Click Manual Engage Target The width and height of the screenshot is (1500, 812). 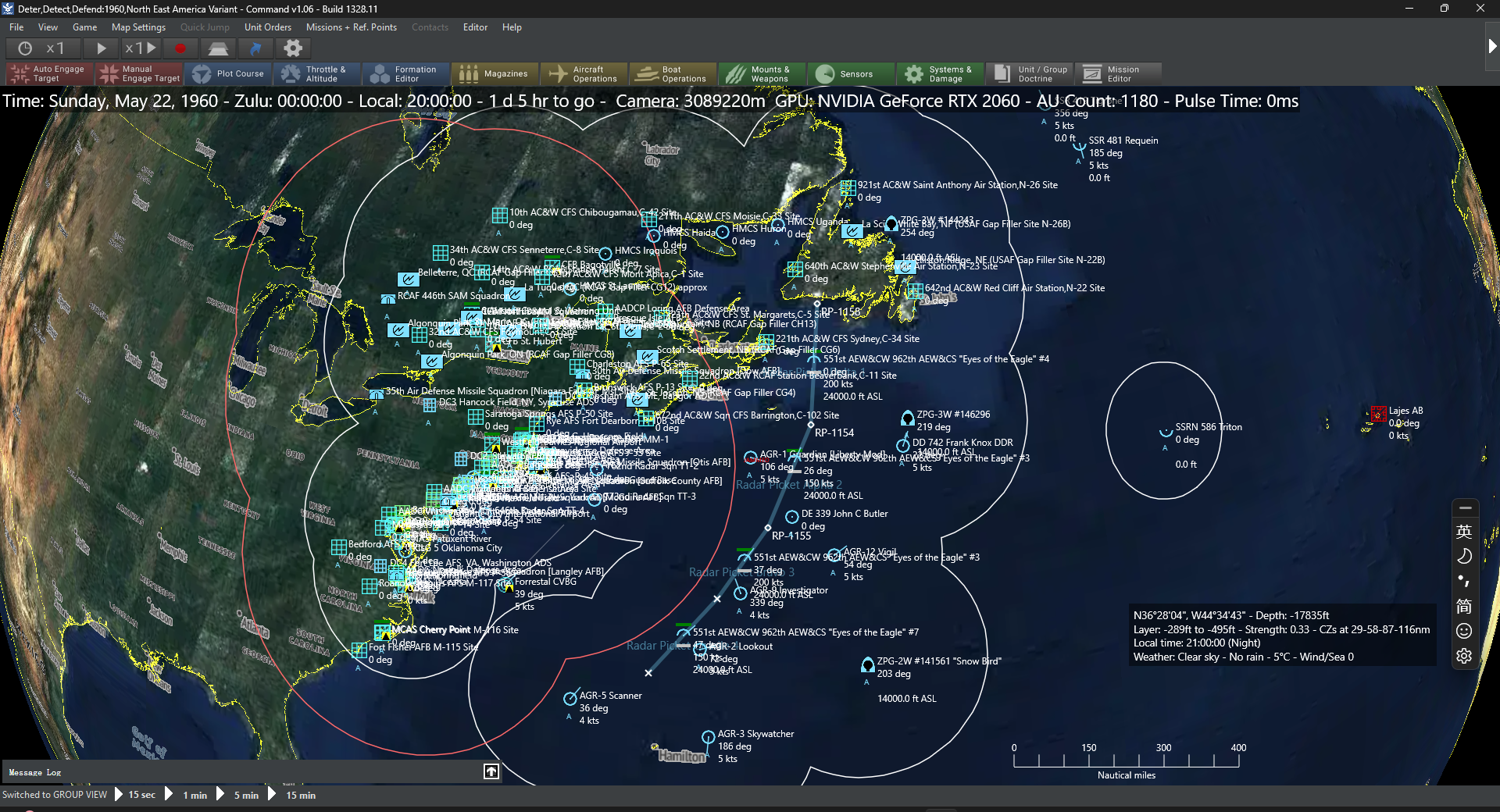139,73
